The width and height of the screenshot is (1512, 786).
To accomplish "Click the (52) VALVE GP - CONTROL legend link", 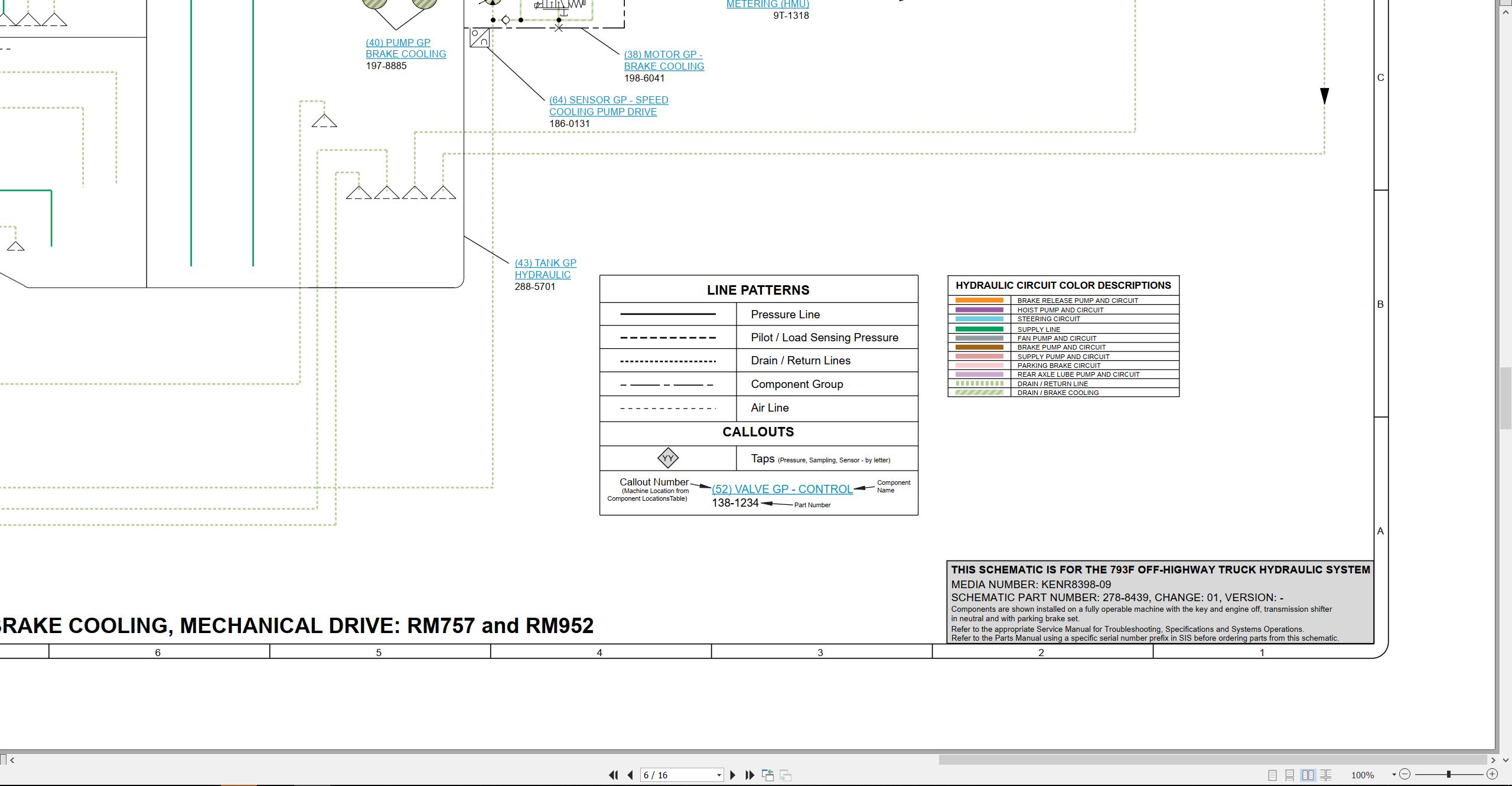I will tap(782, 489).
